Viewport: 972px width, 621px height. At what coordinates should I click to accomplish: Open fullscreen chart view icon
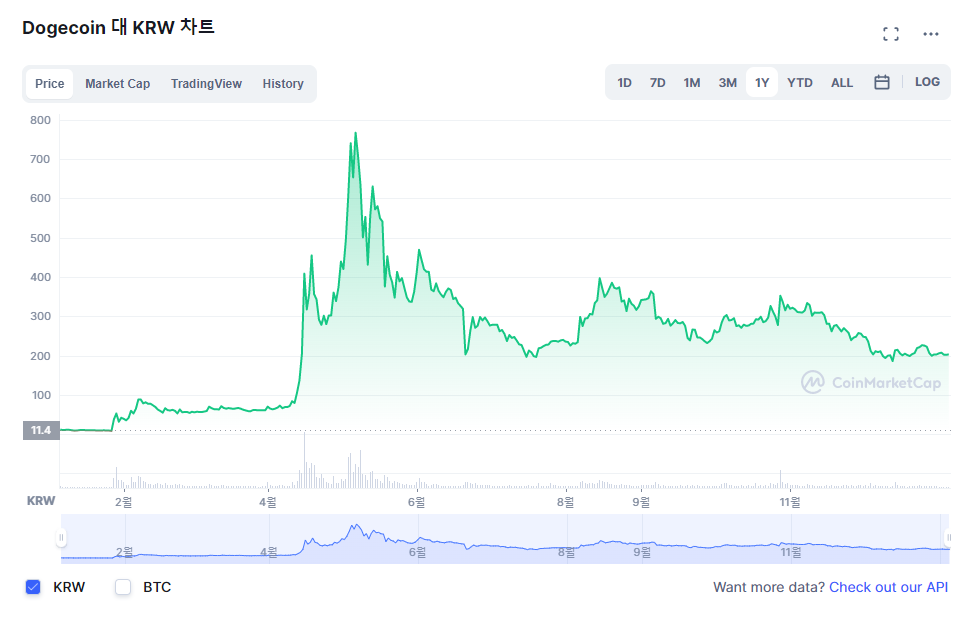(891, 34)
